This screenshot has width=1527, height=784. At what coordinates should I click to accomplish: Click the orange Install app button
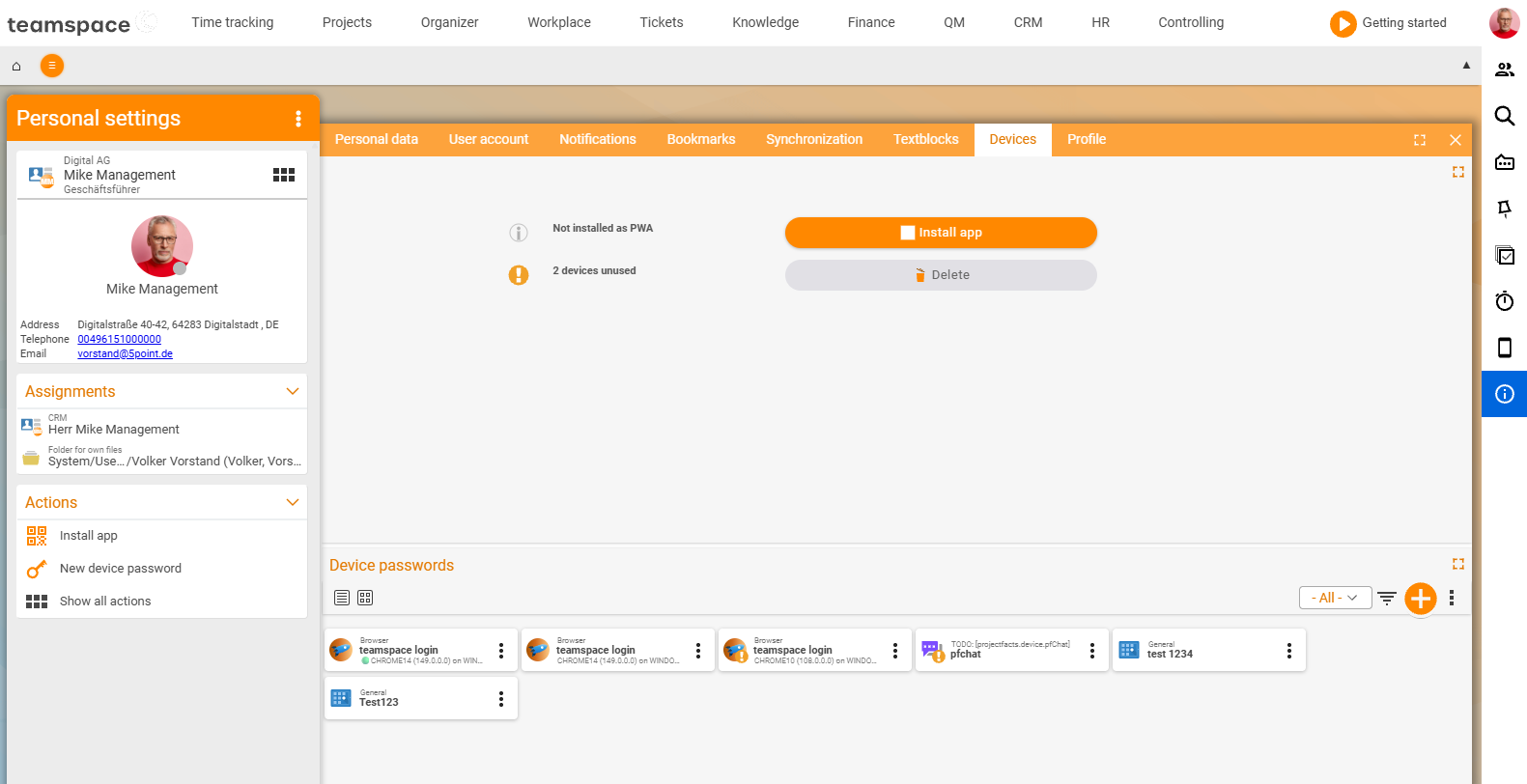tap(941, 233)
